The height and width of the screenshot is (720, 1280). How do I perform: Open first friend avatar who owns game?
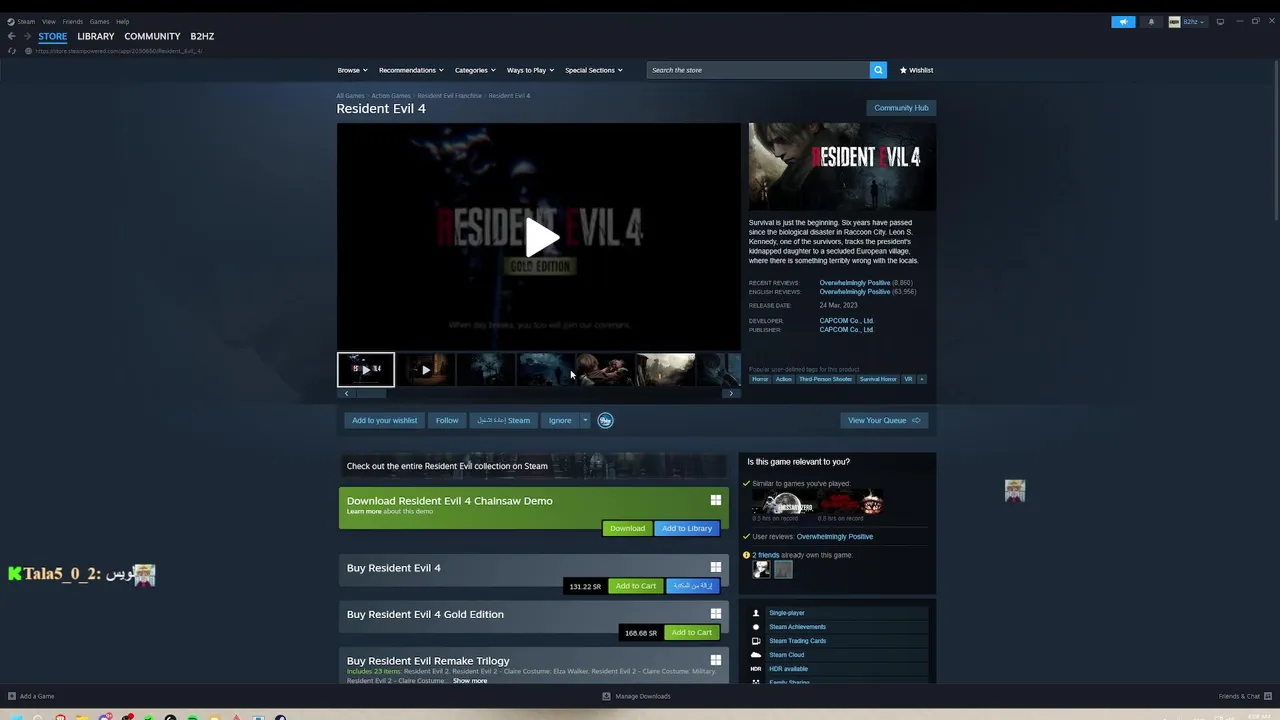[762, 570]
